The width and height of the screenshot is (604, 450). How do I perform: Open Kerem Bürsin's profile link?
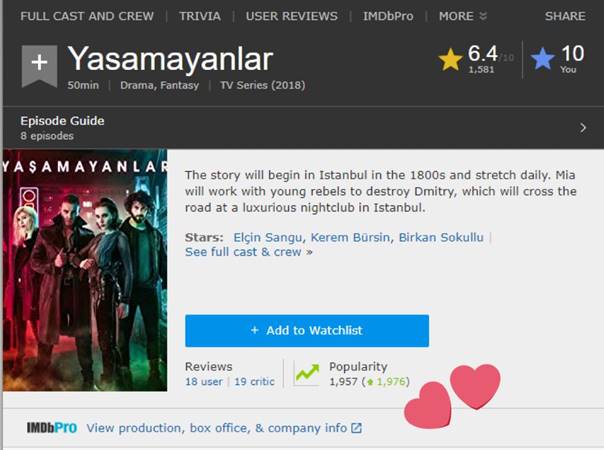350,237
